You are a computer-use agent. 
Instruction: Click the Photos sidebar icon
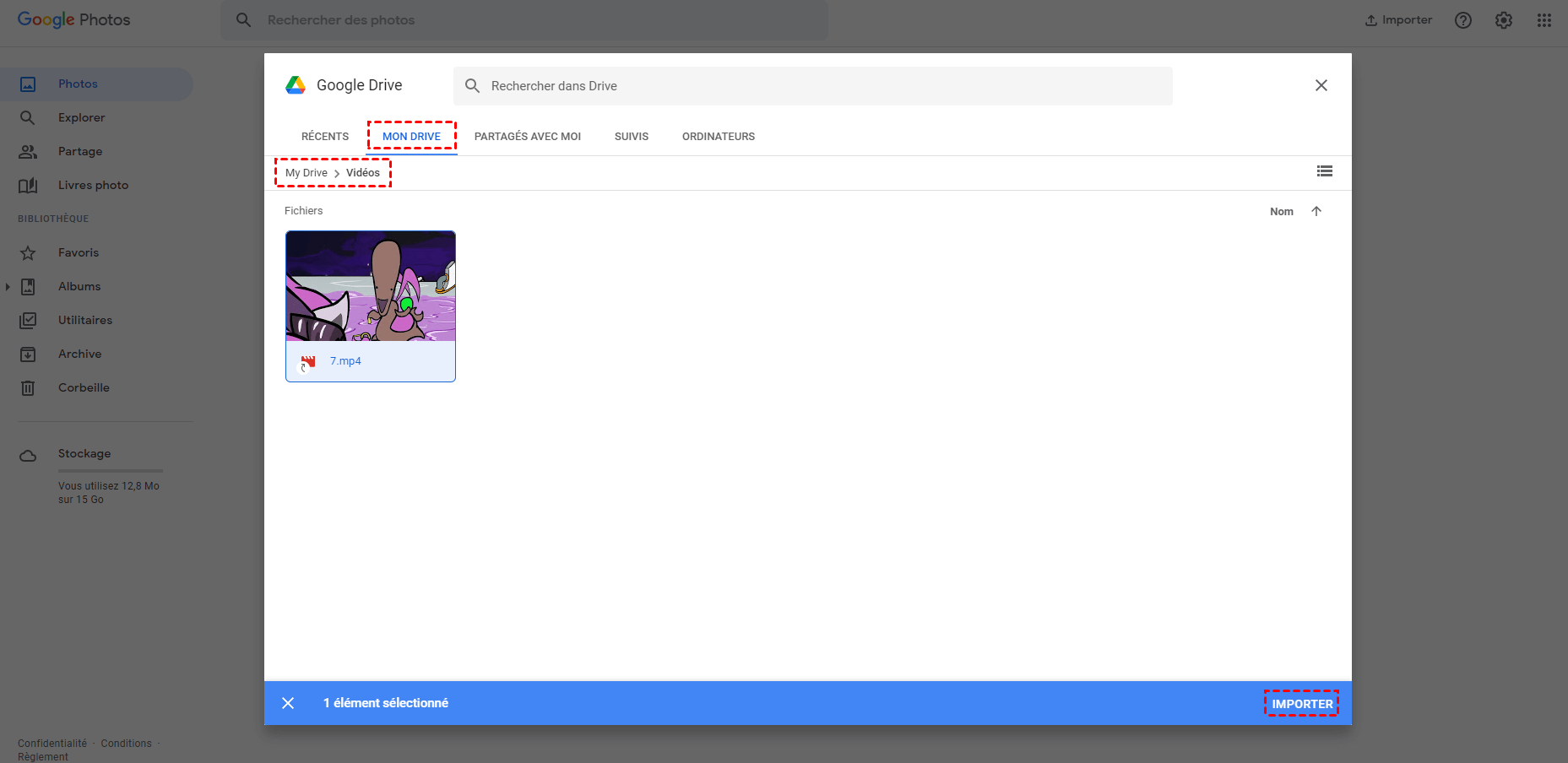(x=28, y=84)
